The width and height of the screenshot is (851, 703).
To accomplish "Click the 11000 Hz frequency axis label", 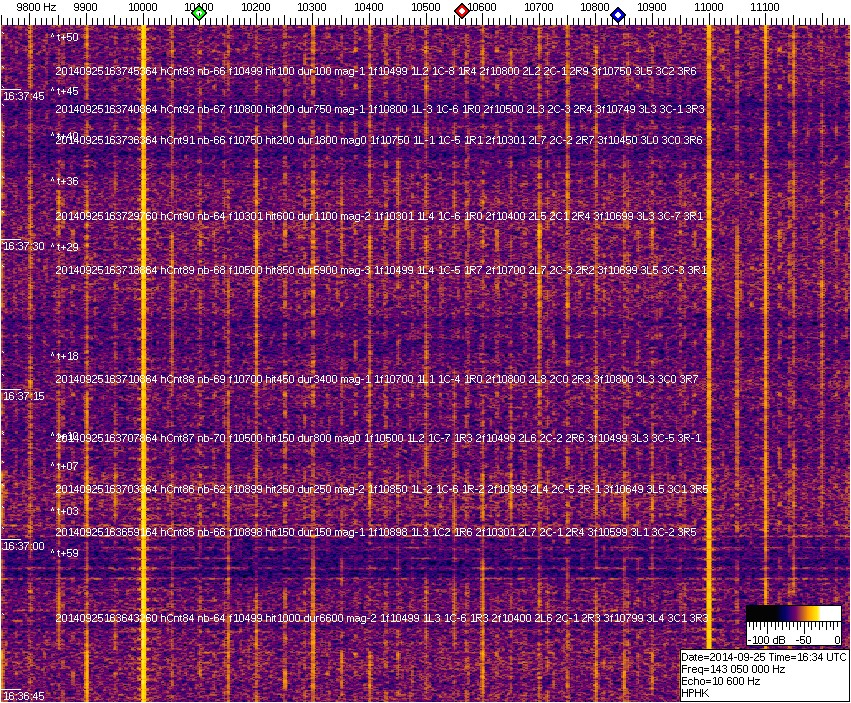I will pyautogui.click(x=709, y=6).
